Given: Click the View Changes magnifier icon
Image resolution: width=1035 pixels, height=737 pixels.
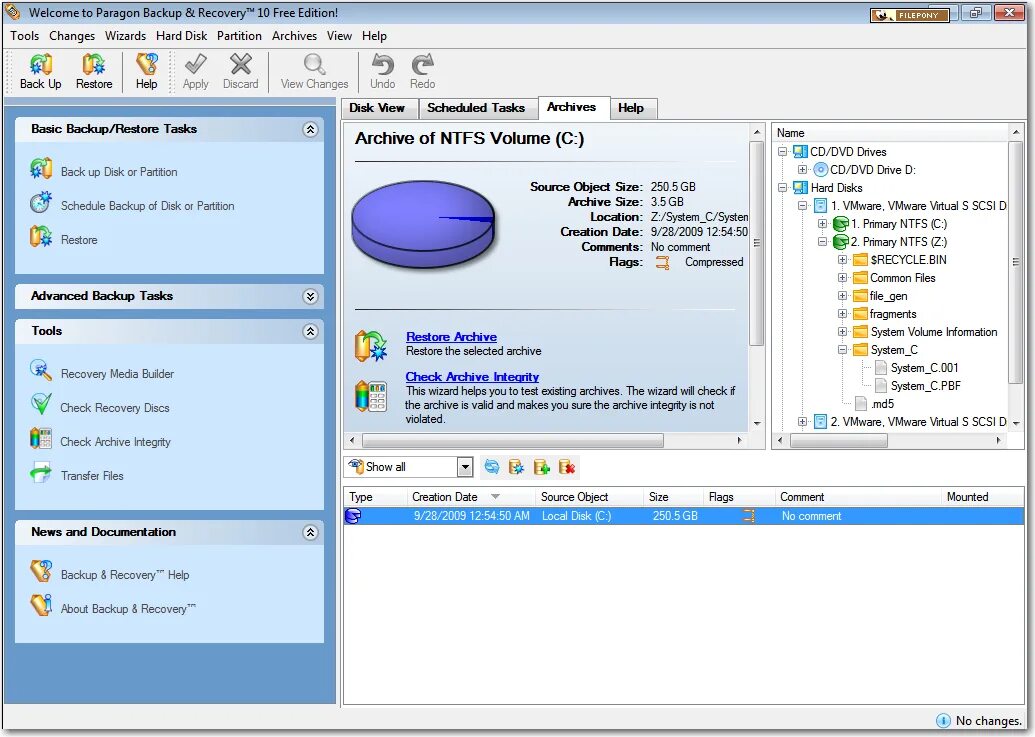Looking at the screenshot, I should tap(314, 65).
